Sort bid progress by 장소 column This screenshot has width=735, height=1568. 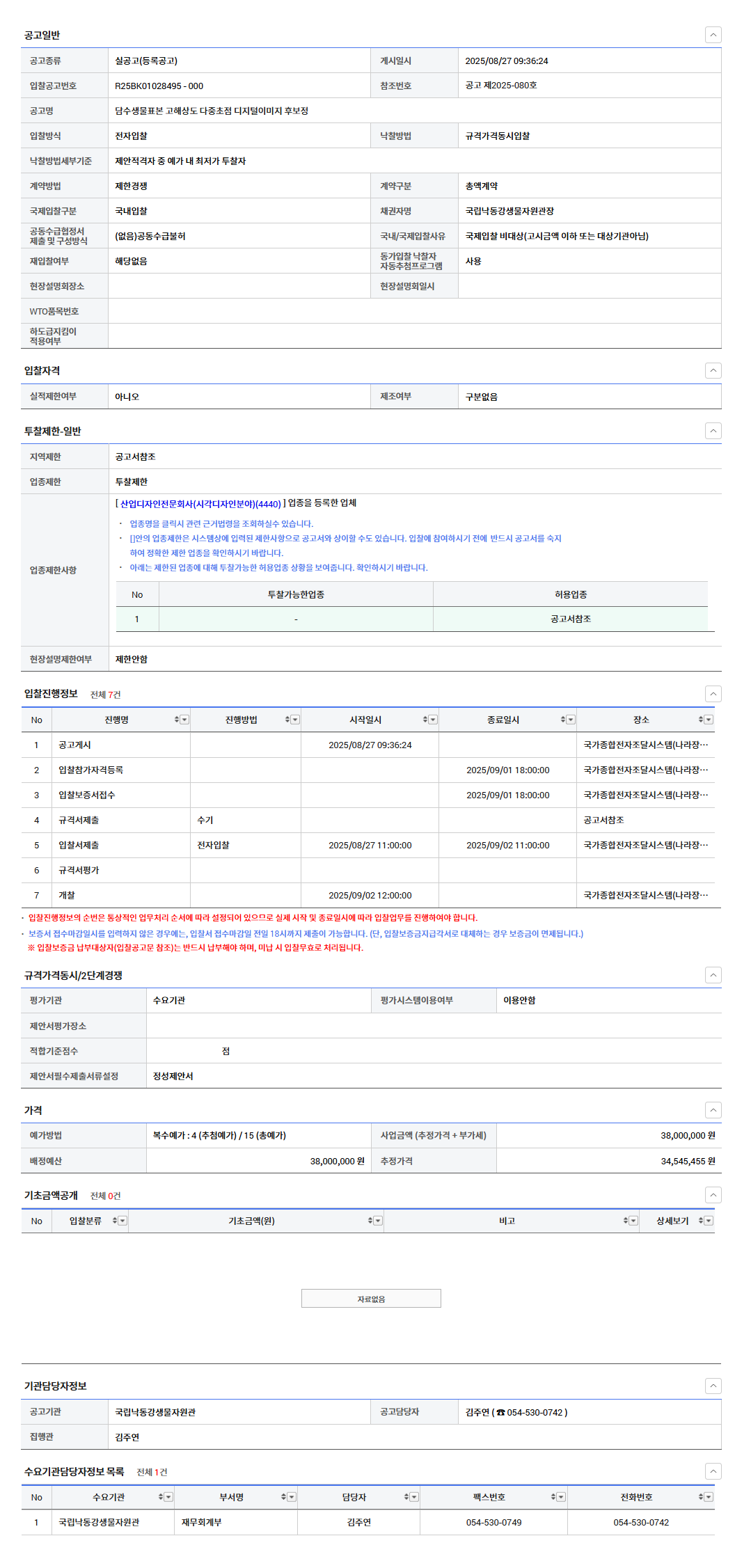pyautogui.click(x=700, y=720)
